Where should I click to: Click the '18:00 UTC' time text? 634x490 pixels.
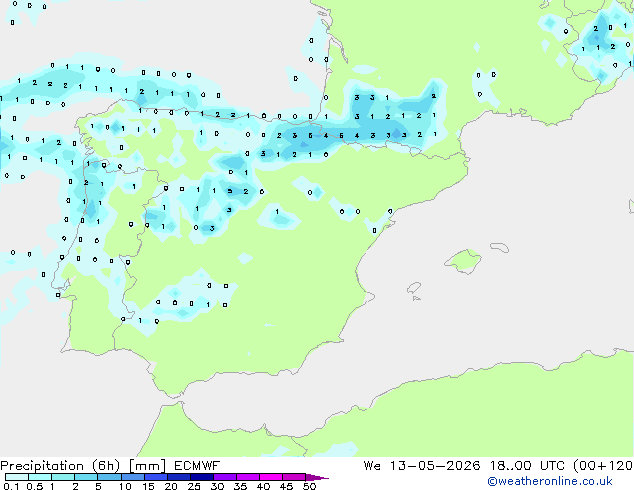pyautogui.click(x=527, y=465)
